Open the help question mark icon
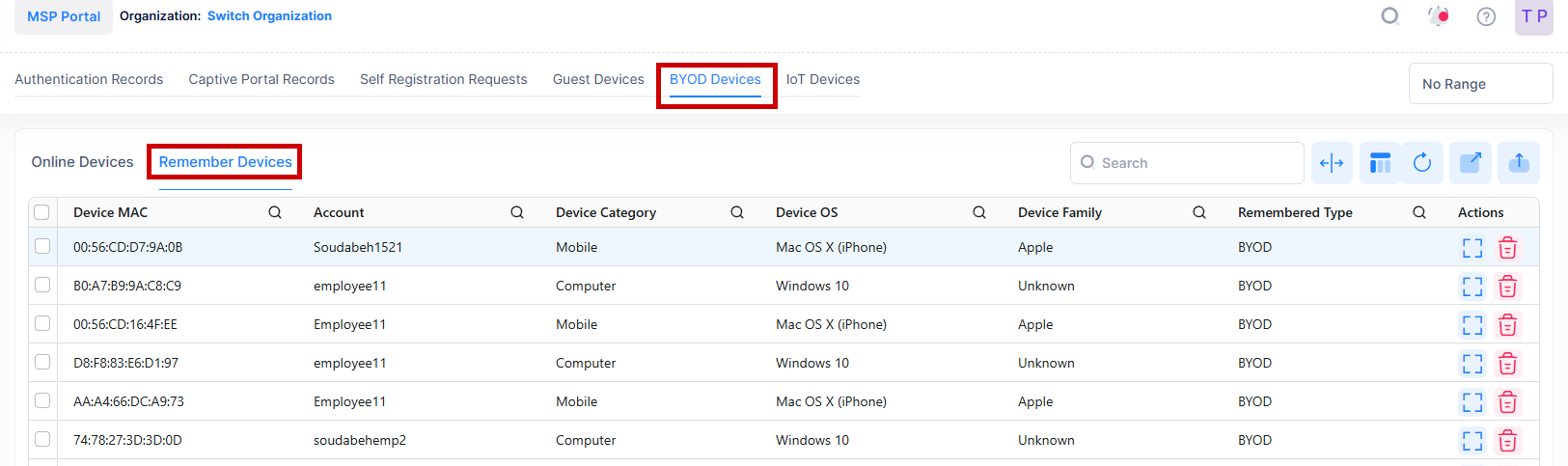This screenshot has height=466, width=1568. coord(1486,16)
